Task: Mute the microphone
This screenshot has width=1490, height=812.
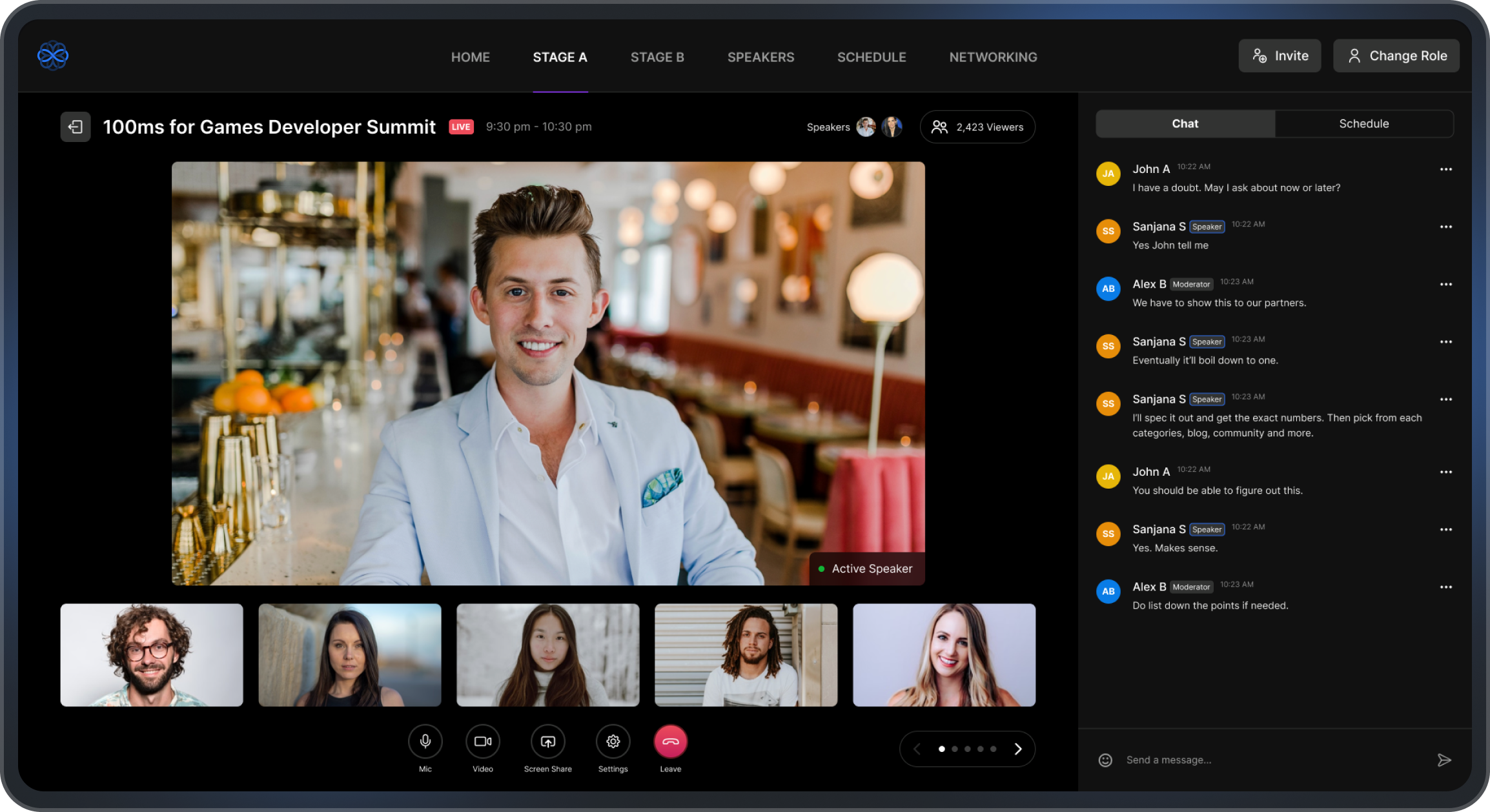Action: [425, 741]
